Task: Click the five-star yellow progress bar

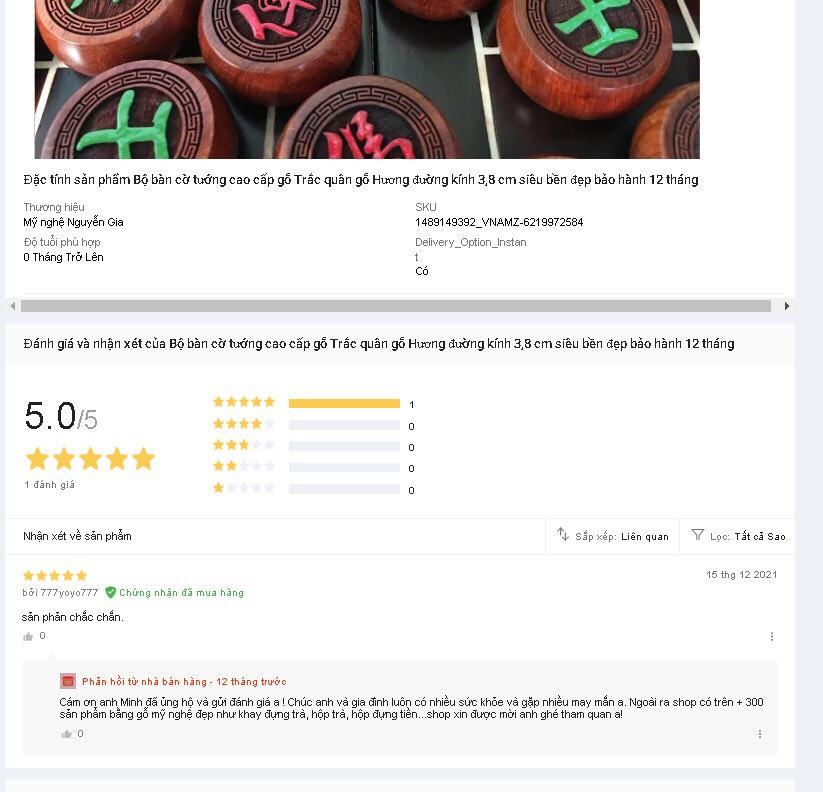Action: (x=344, y=403)
